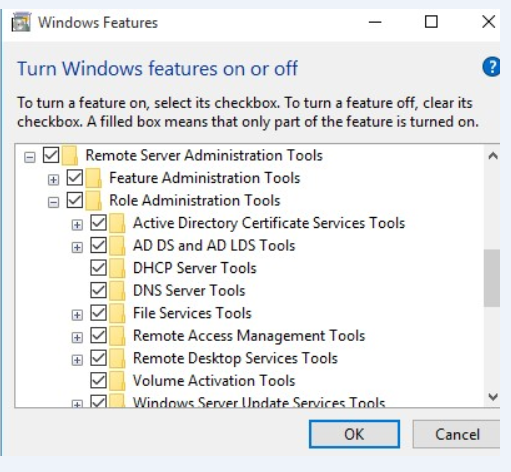The image size is (511, 472).
Task: Toggle File Services Tools checkbox
Action: [x=98, y=313]
